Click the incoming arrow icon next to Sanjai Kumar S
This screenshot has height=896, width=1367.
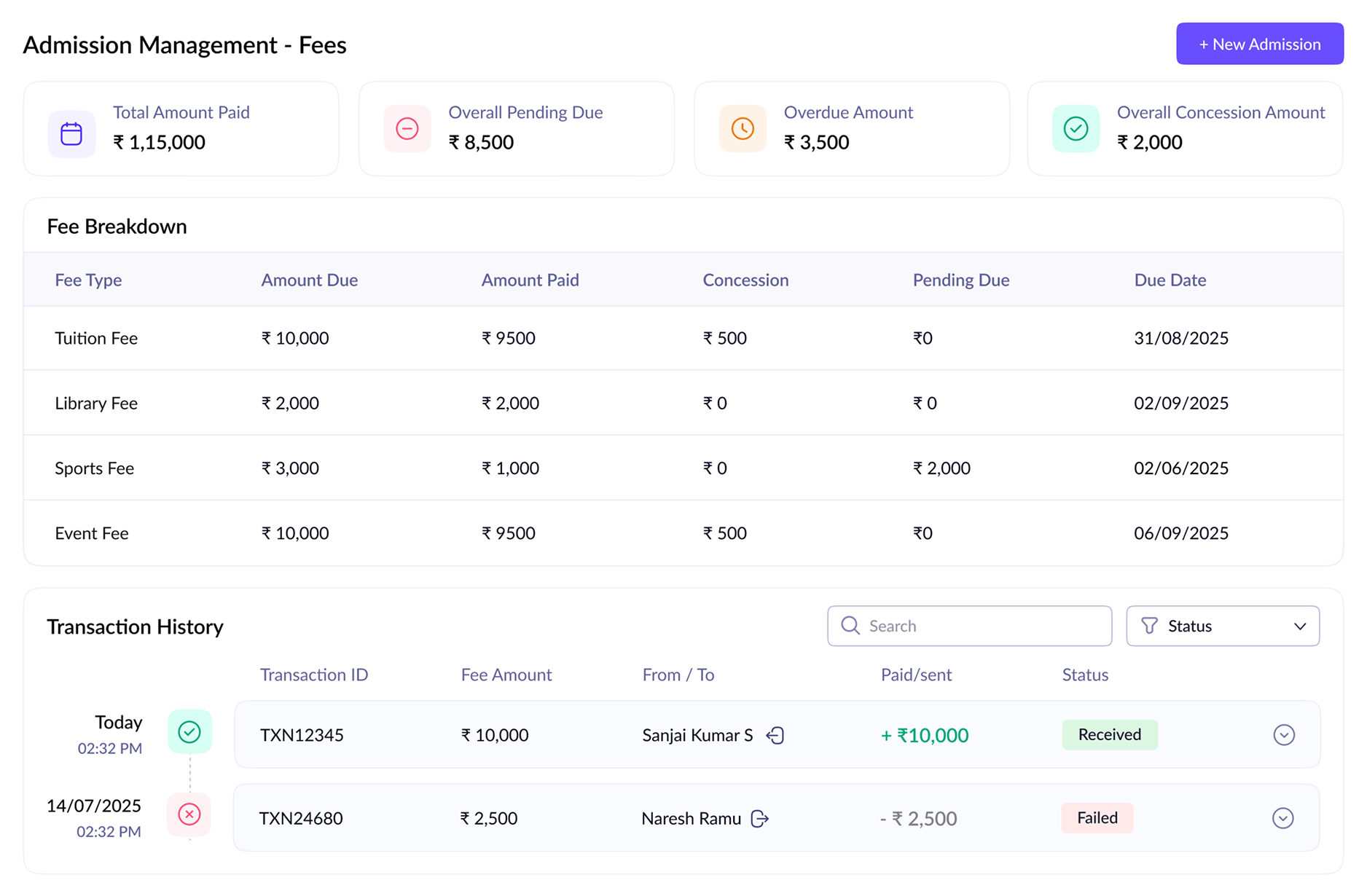tap(775, 736)
